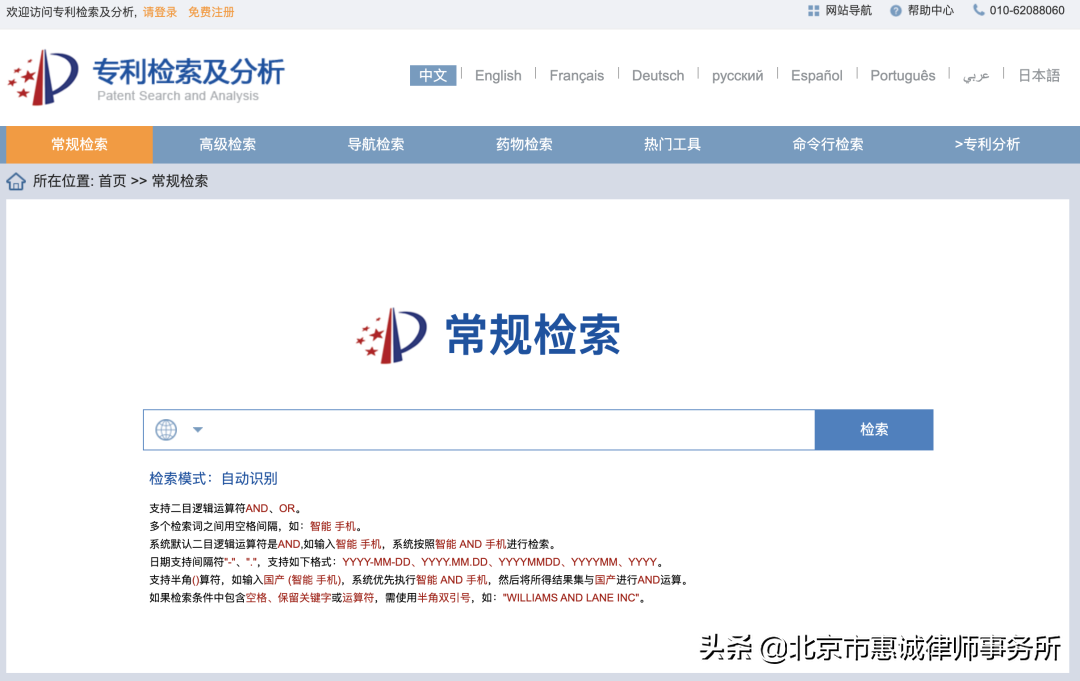Open the >专利分析 section

[987, 145]
